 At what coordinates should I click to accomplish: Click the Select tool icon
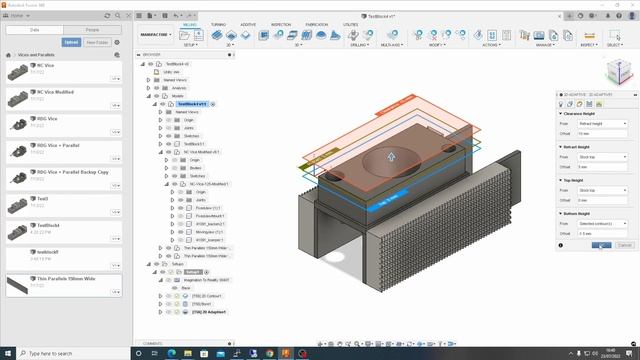[x=614, y=35]
